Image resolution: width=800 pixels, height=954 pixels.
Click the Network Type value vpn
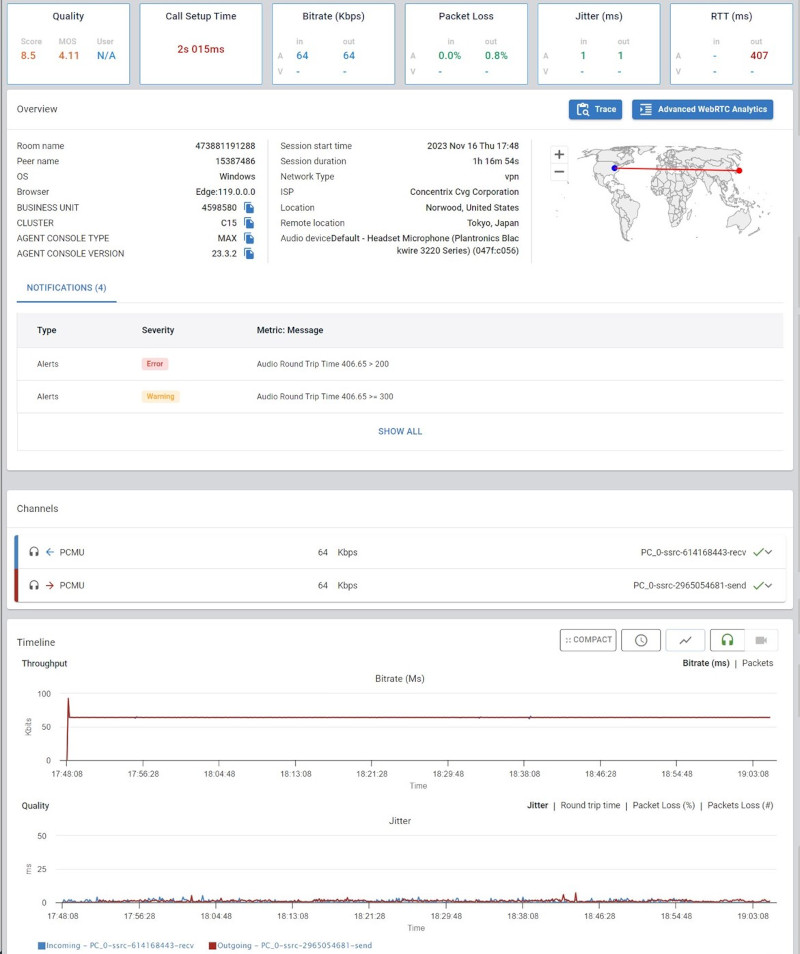pyautogui.click(x=512, y=176)
